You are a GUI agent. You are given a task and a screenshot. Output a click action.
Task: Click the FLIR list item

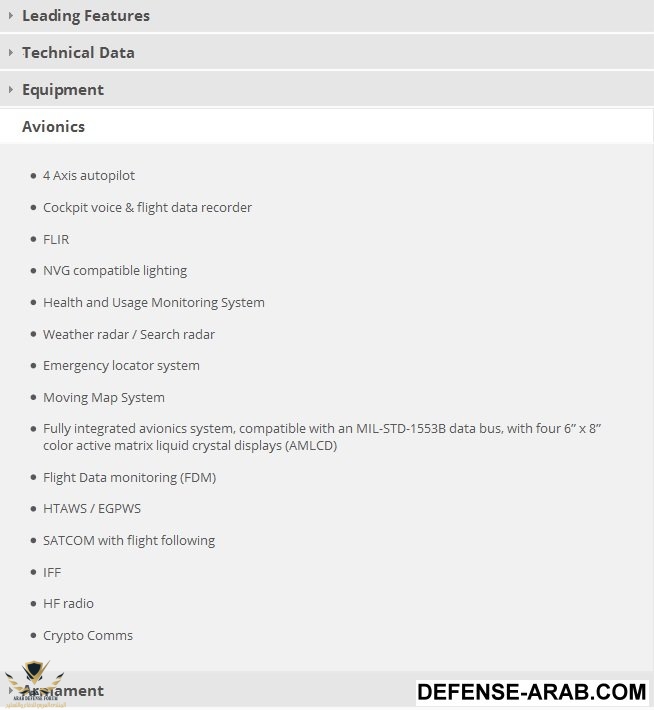[56, 239]
